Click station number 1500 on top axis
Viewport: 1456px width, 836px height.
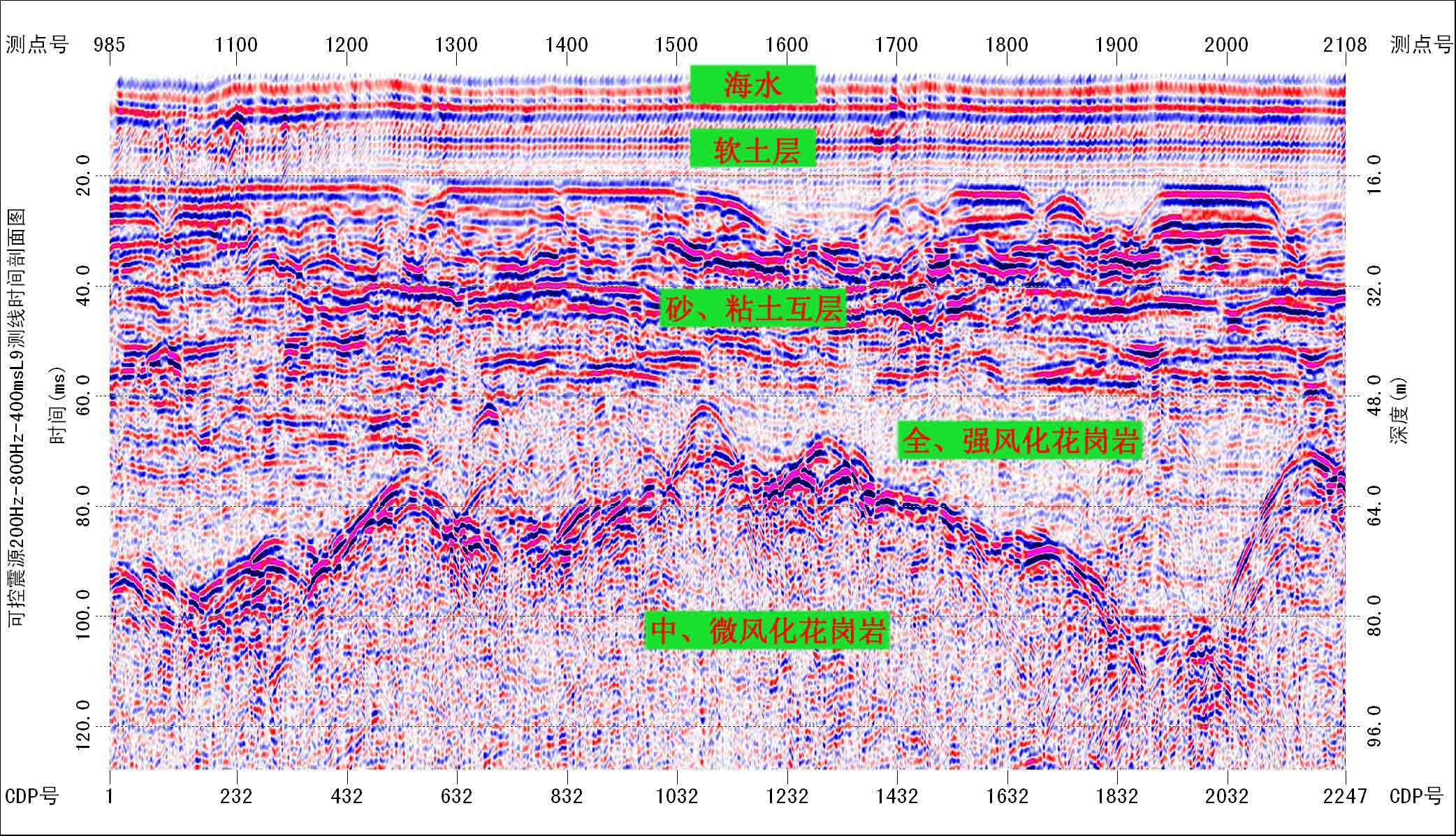(x=676, y=45)
